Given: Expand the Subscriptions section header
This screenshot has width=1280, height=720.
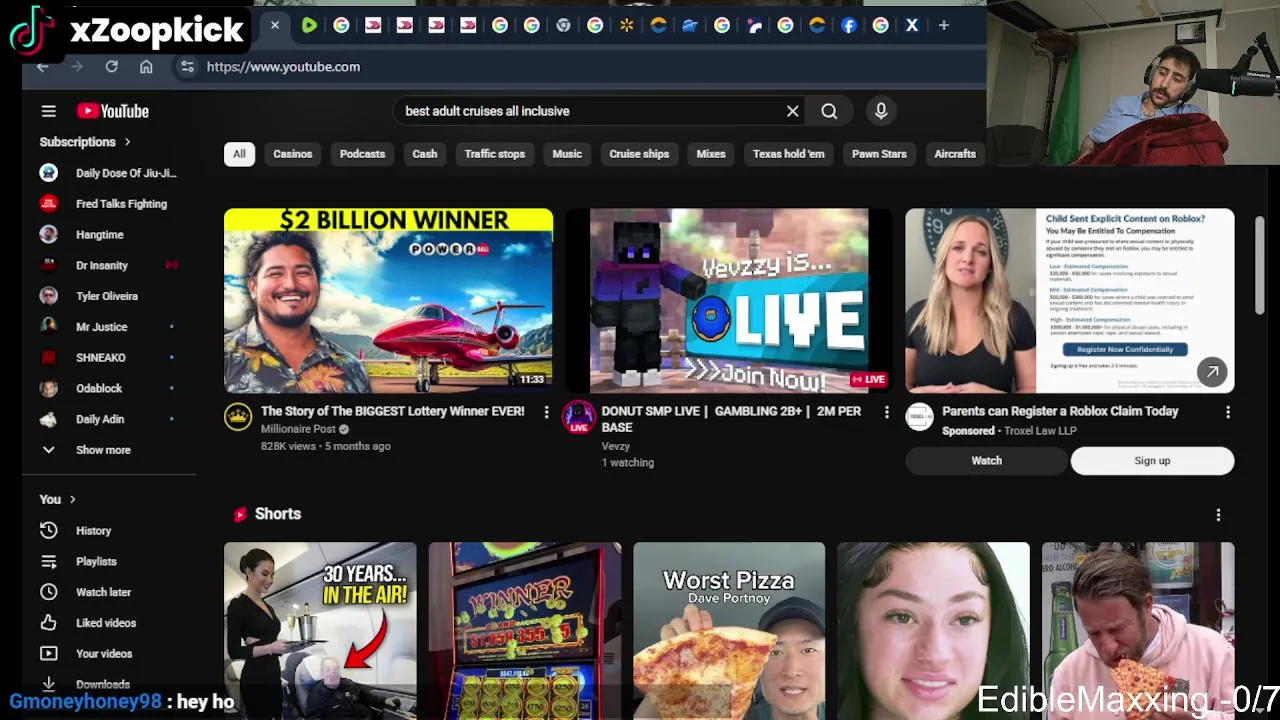Looking at the screenshot, I should pos(85,142).
